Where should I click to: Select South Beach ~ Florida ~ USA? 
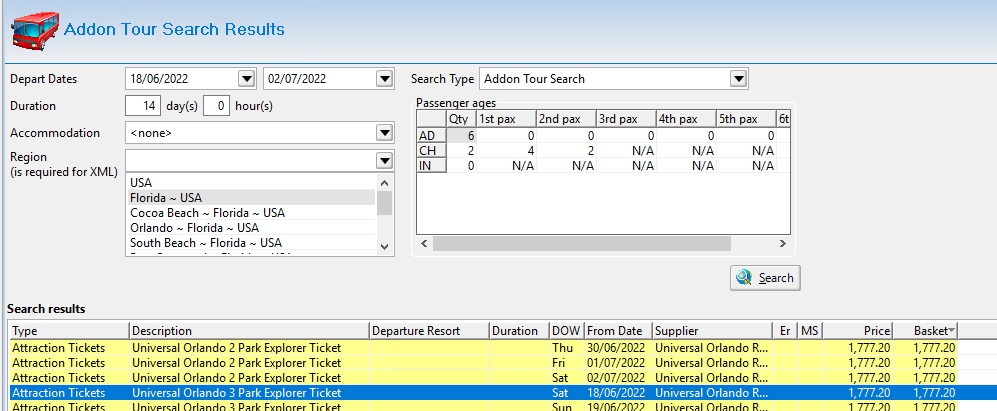[205, 243]
